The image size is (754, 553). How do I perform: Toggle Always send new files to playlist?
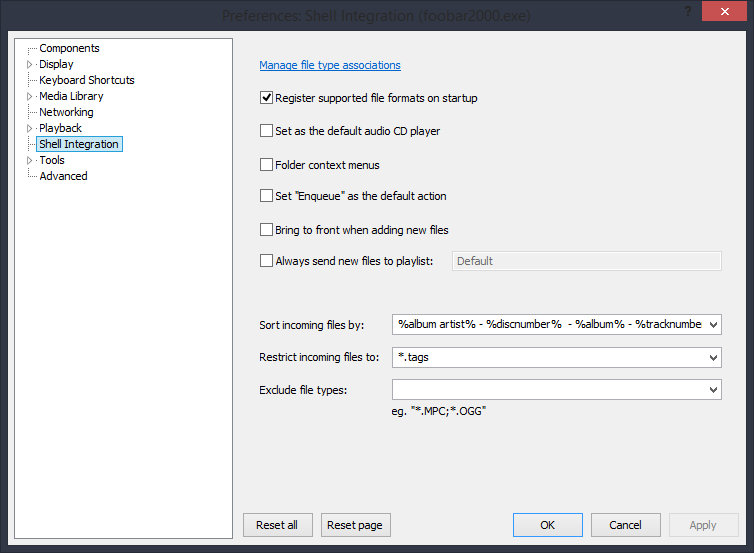click(266, 261)
